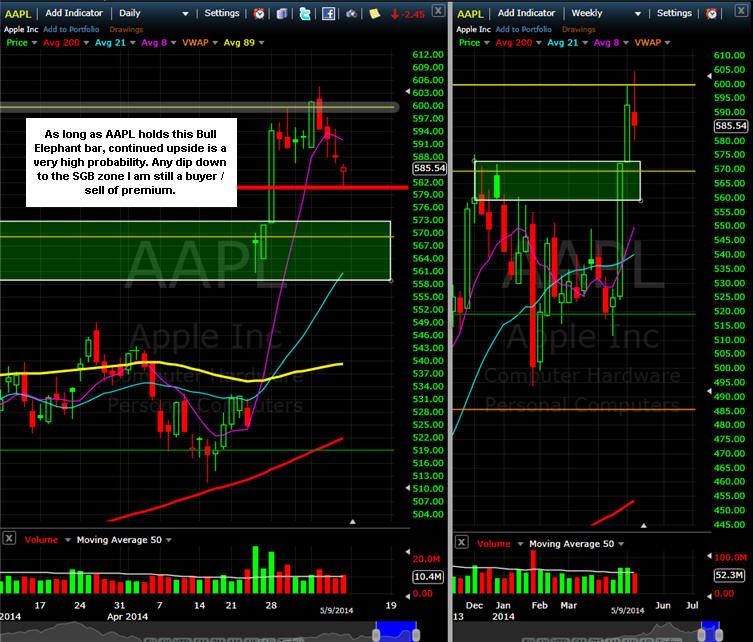
Task: Click the Daily price axis arrow near 510.00
Action: tap(408, 488)
